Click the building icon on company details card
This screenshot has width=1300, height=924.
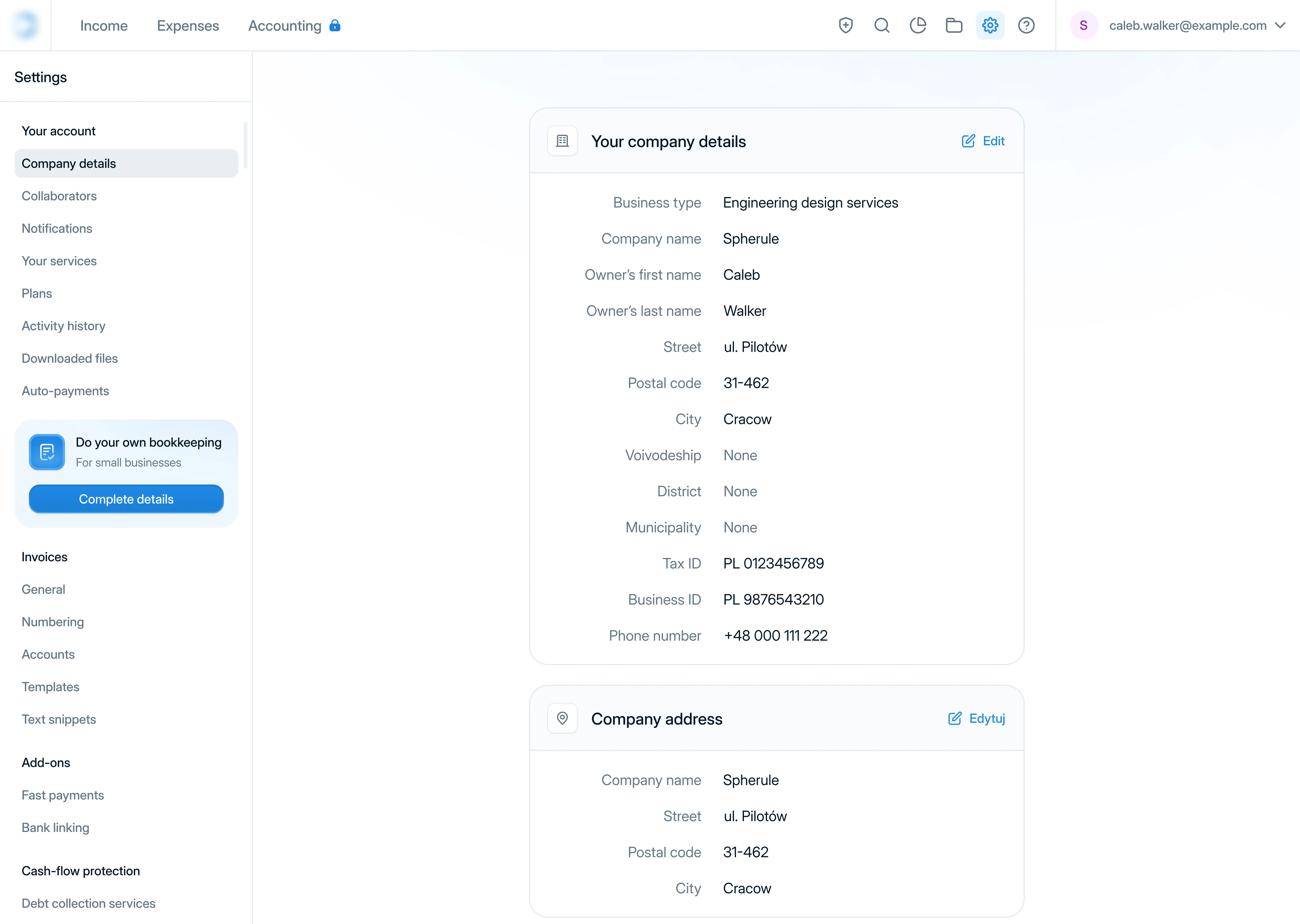pos(562,140)
